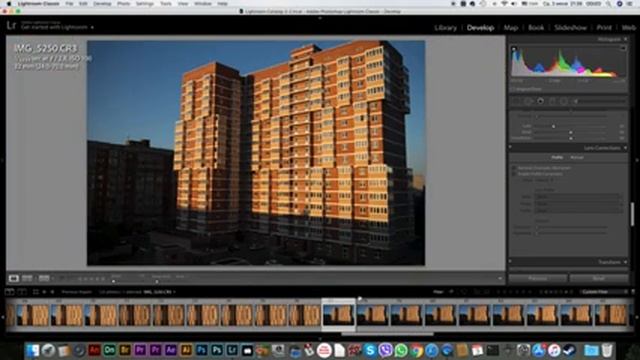Click the filmstrip horizontal scrollbar
Screen dimensions: 640x360
[387, 334]
